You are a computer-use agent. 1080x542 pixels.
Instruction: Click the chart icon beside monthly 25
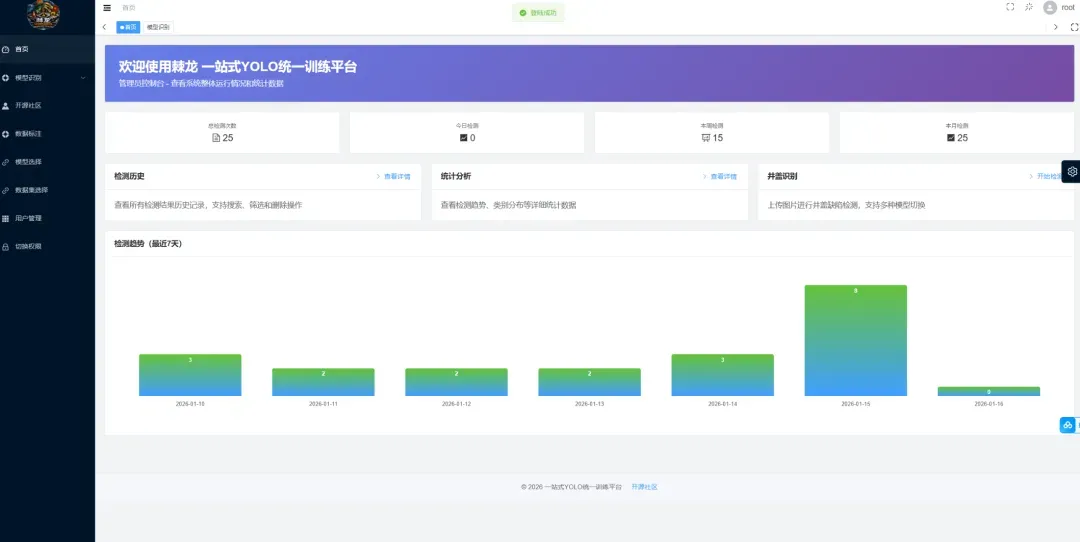coord(951,138)
